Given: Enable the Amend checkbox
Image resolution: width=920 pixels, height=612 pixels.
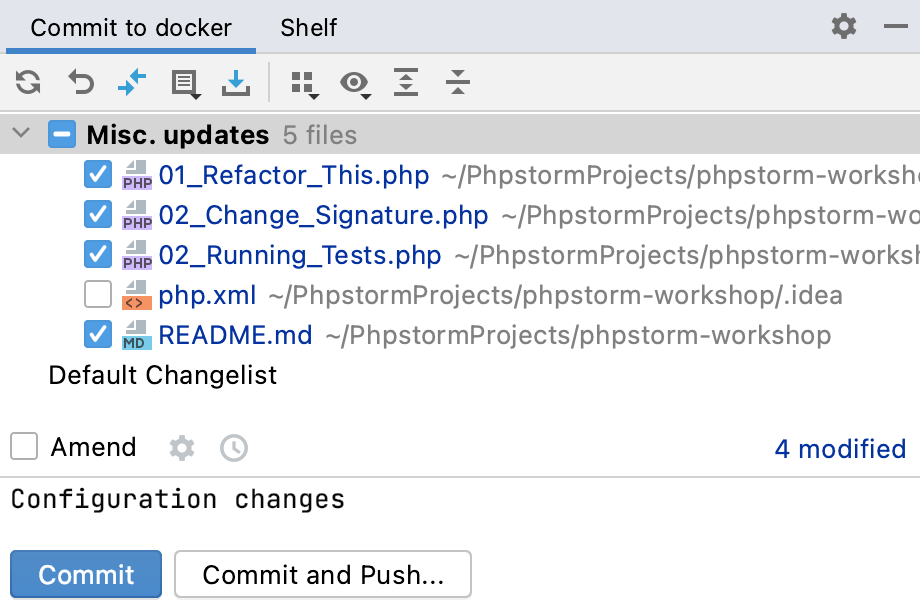Looking at the screenshot, I should click(24, 447).
